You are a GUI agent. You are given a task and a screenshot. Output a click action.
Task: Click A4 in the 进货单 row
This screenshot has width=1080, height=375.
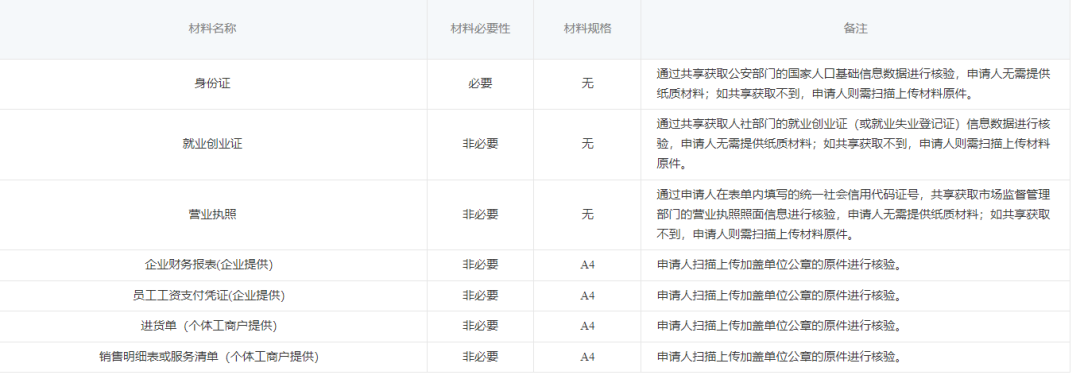click(x=588, y=327)
